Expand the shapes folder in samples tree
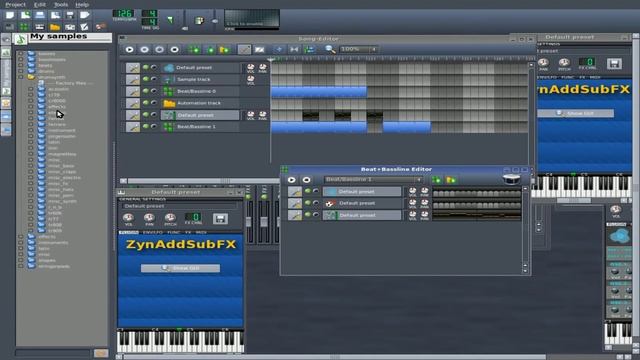Image resolution: width=640 pixels, height=360 pixels. click(x=21, y=260)
